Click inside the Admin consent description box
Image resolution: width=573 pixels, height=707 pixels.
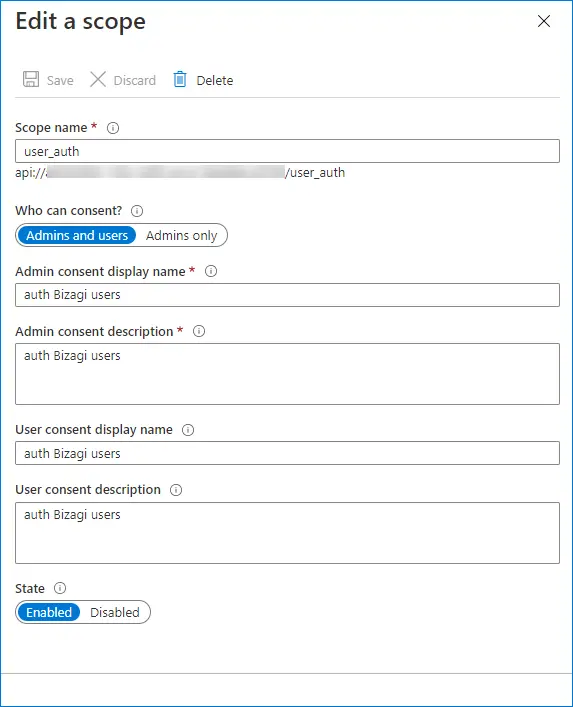(287, 374)
